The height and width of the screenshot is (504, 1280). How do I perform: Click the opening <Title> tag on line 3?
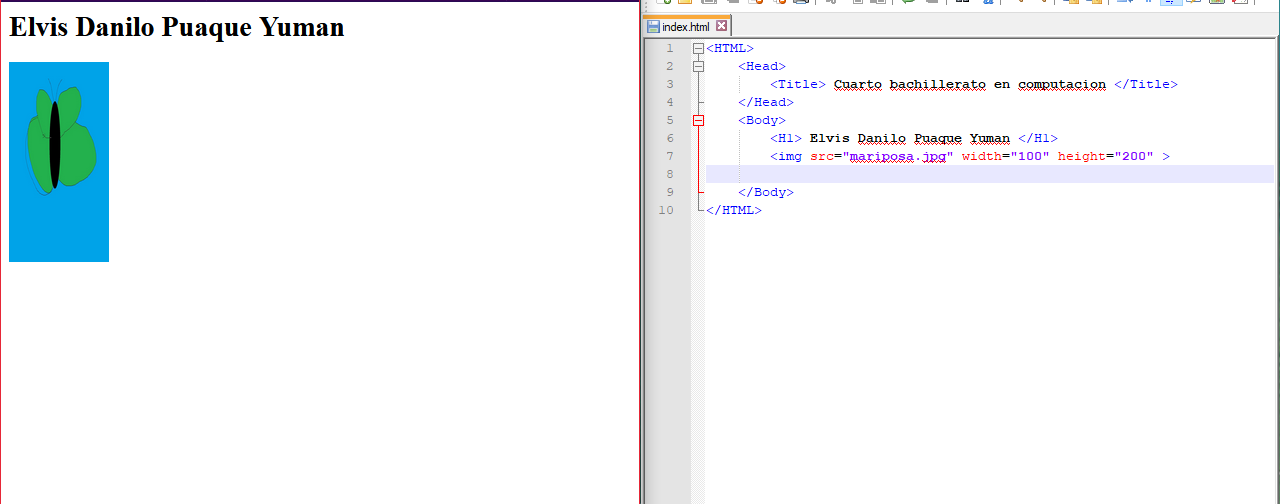tap(797, 84)
